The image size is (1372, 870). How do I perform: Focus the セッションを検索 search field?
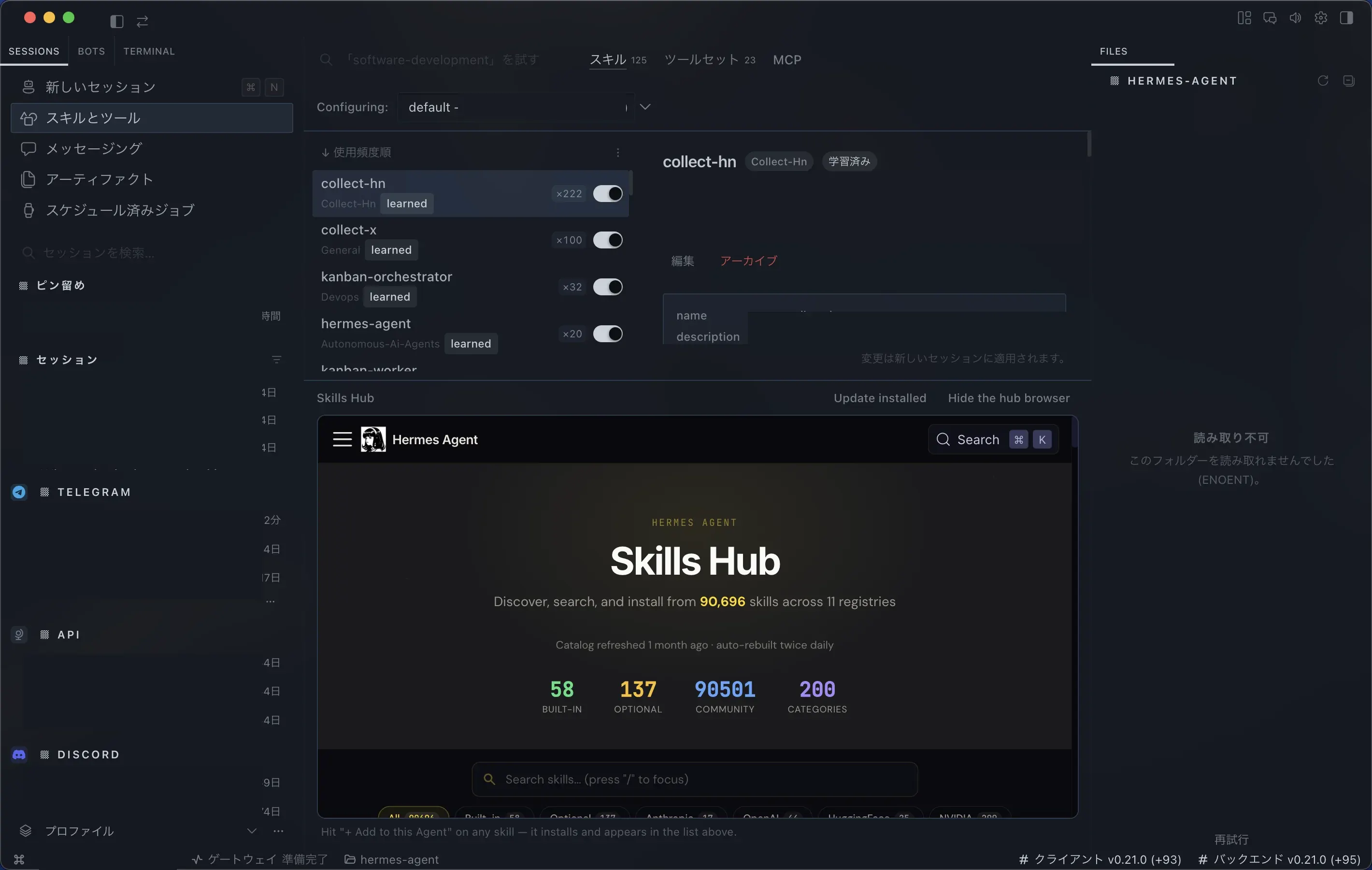point(152,253)
